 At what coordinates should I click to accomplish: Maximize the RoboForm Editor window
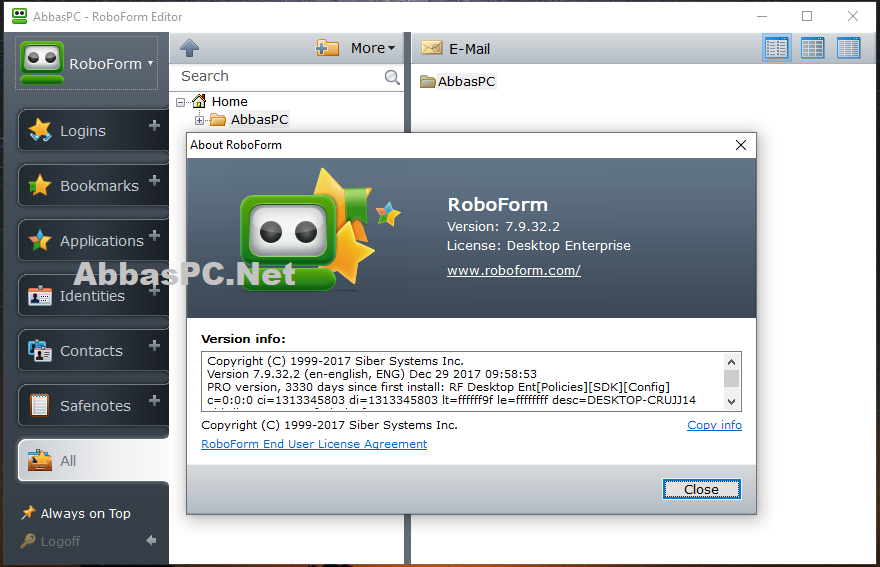pyautogui.click(x=807, y=16)
